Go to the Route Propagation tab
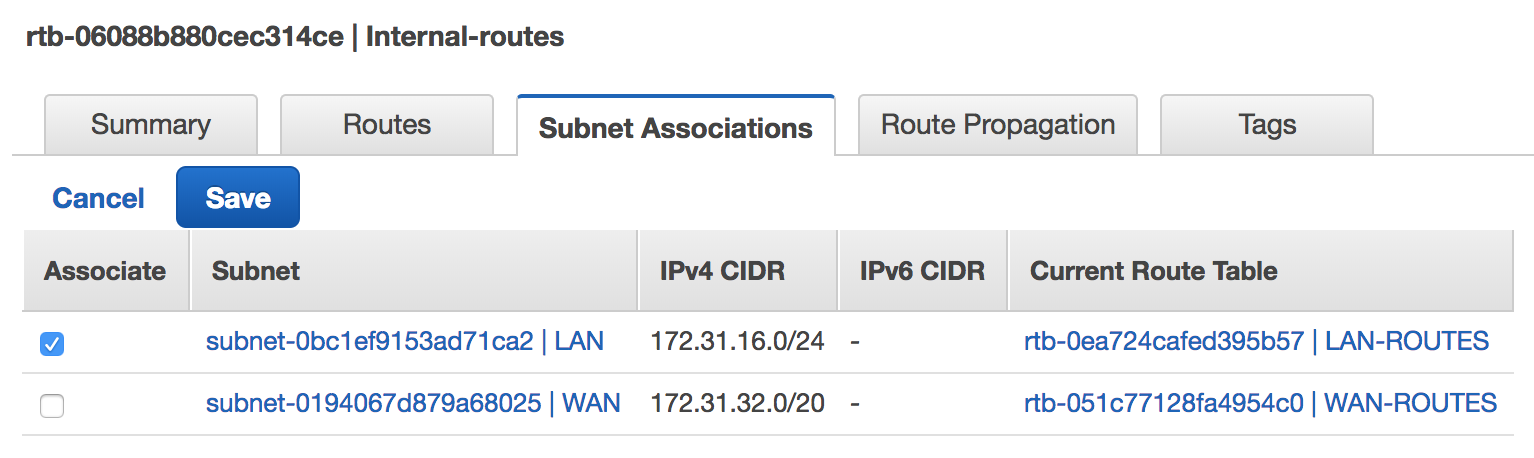The height and width of the screenshot is (458, 1534). [998, 125]
